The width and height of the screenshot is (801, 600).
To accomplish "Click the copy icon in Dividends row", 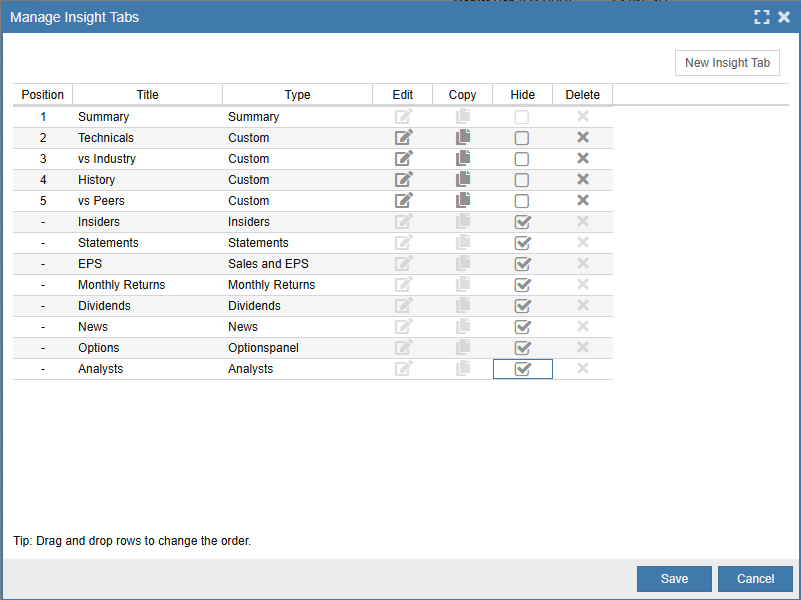I will point(463,305).
